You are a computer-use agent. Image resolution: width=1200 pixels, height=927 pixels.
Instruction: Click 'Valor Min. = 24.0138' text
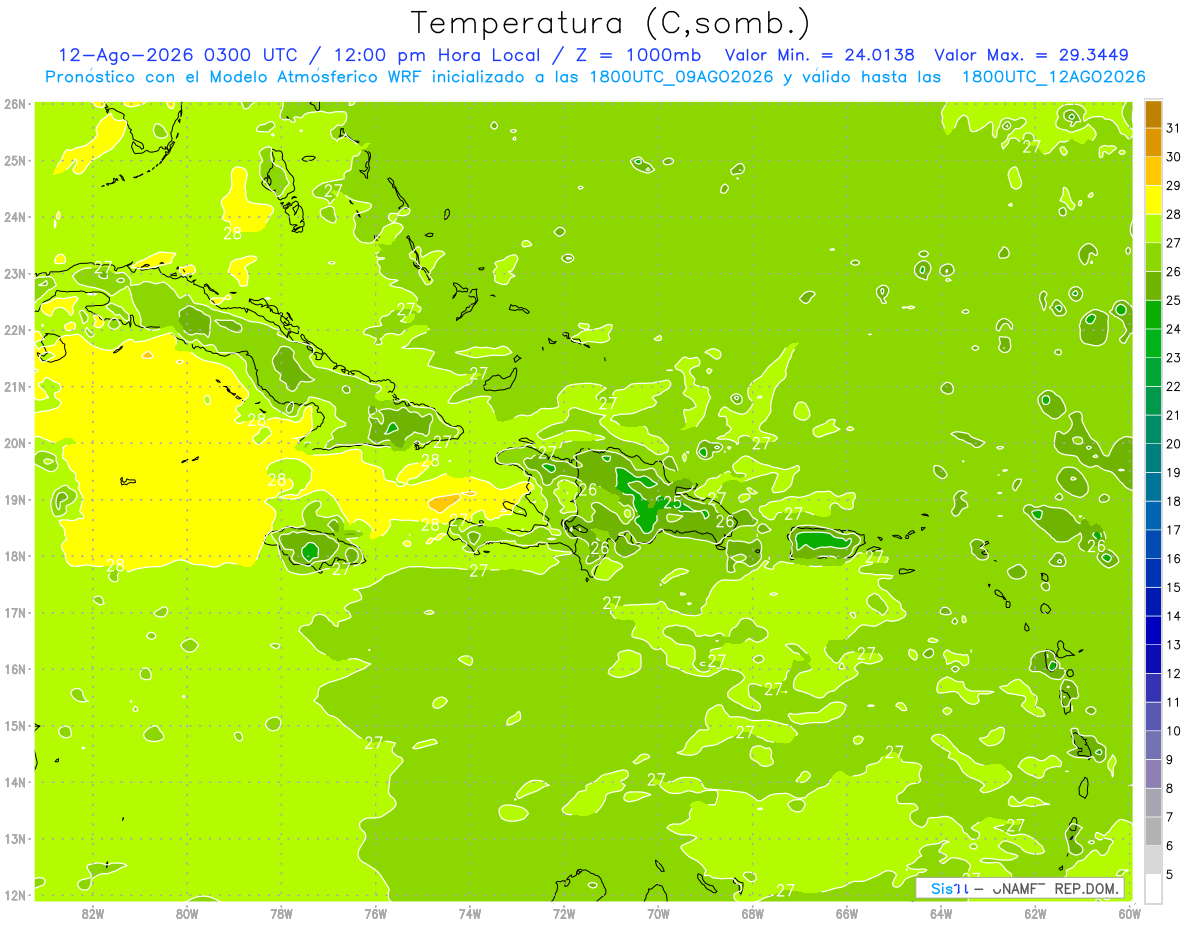(820, 54)
